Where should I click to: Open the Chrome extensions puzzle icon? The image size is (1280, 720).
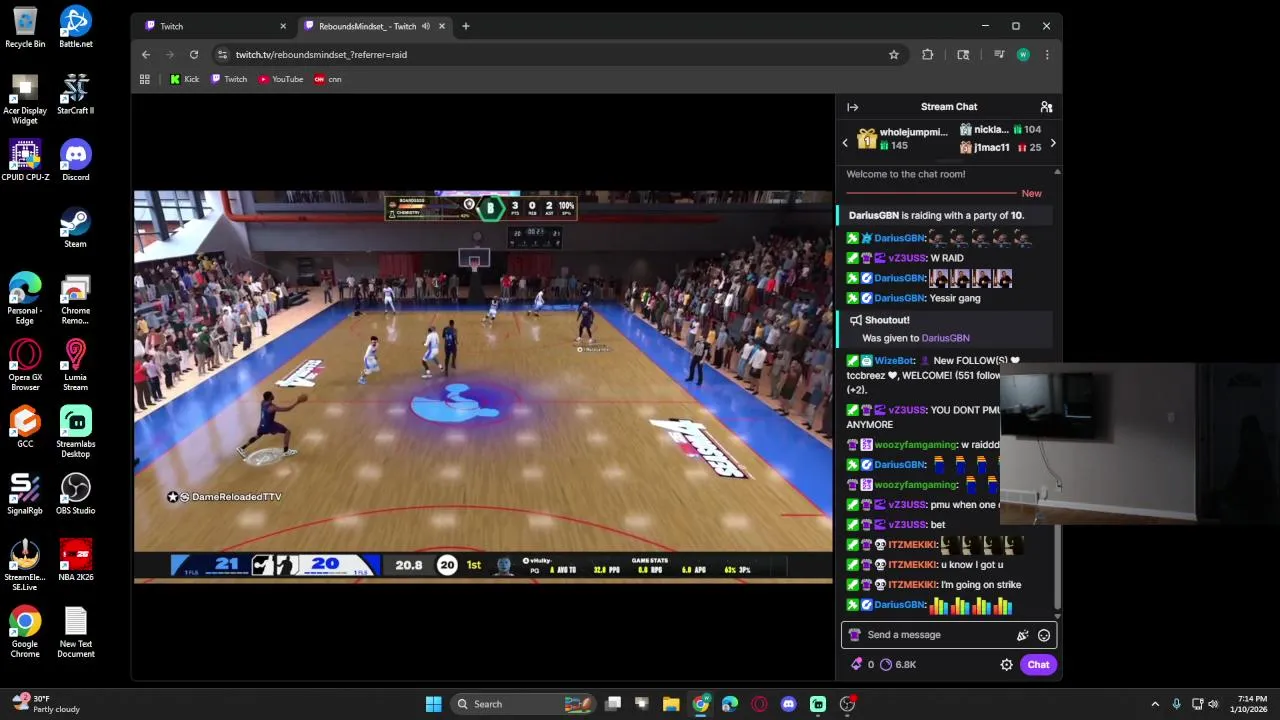point(928,55)
